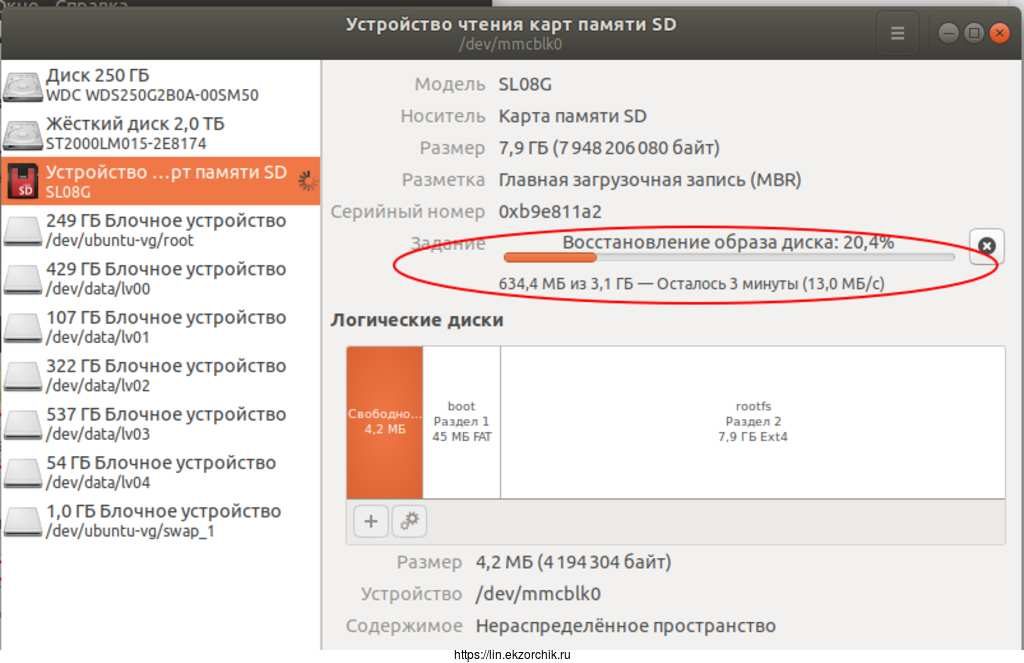The width and height of the screenshot is (1024, 663).
Task: Select the SD card reader device icon
Action: pos(22,182)
